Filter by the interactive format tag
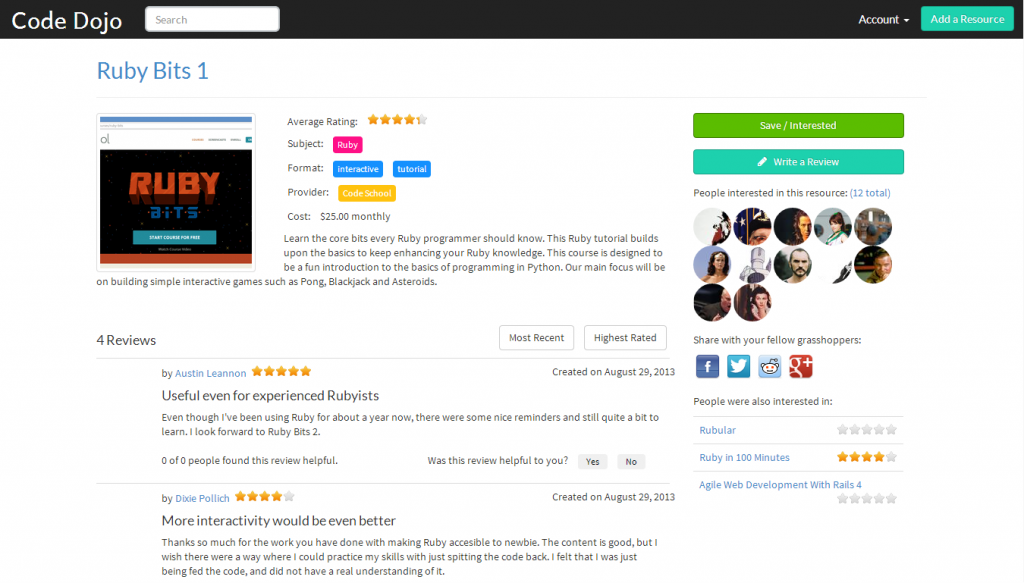The image size is (1024, 583). tap(358, 169)
